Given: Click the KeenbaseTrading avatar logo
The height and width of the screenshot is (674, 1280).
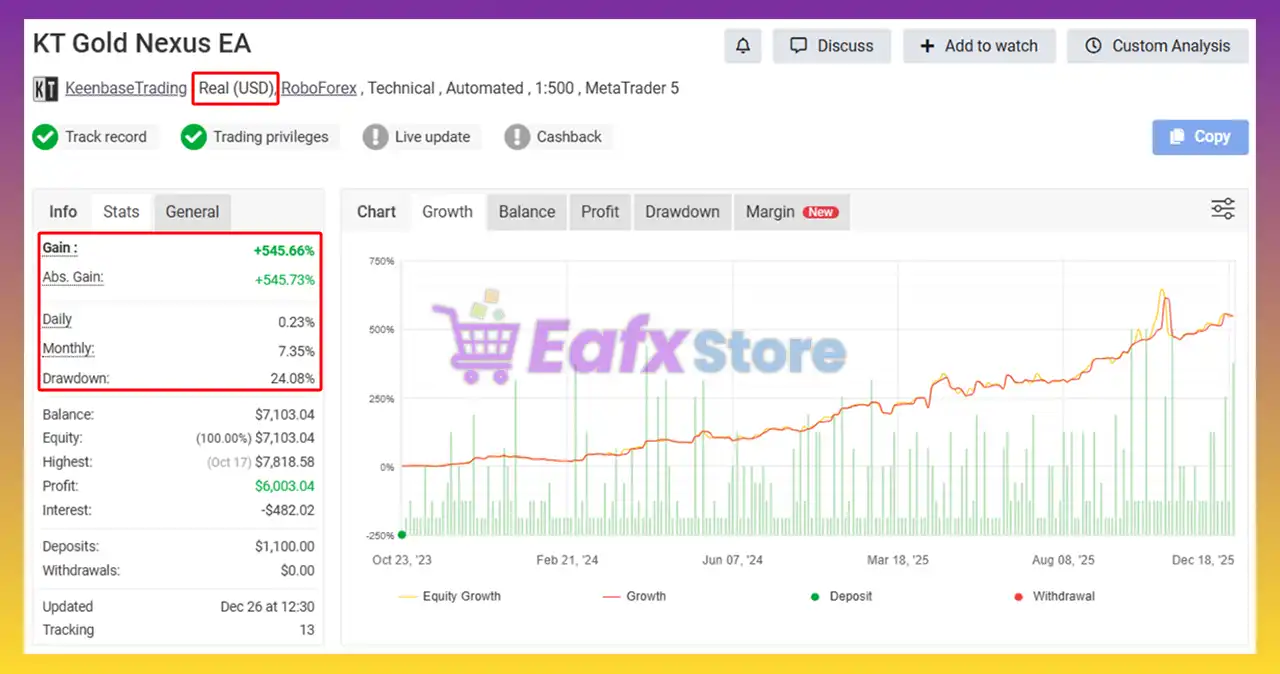Looking at the screenshot, I should pyautogui.click(x=46, y=89).
